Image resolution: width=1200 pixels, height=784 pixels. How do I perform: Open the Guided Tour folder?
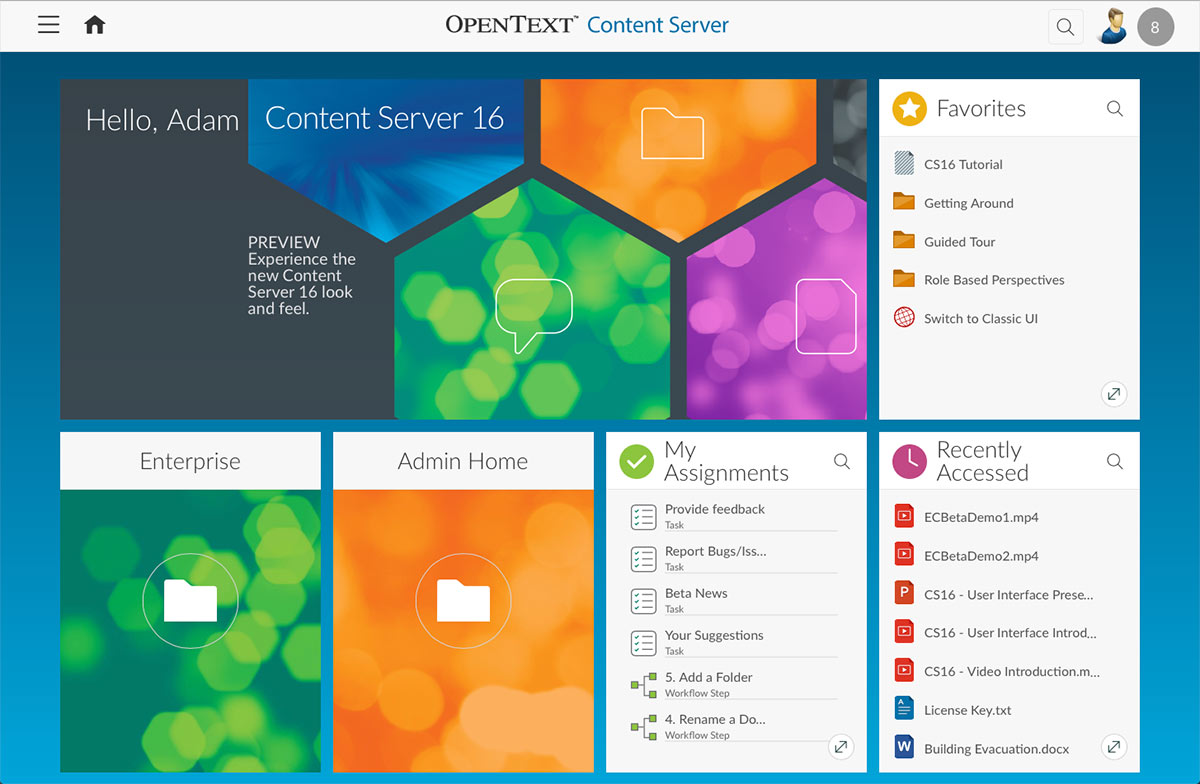click(959, 241)
